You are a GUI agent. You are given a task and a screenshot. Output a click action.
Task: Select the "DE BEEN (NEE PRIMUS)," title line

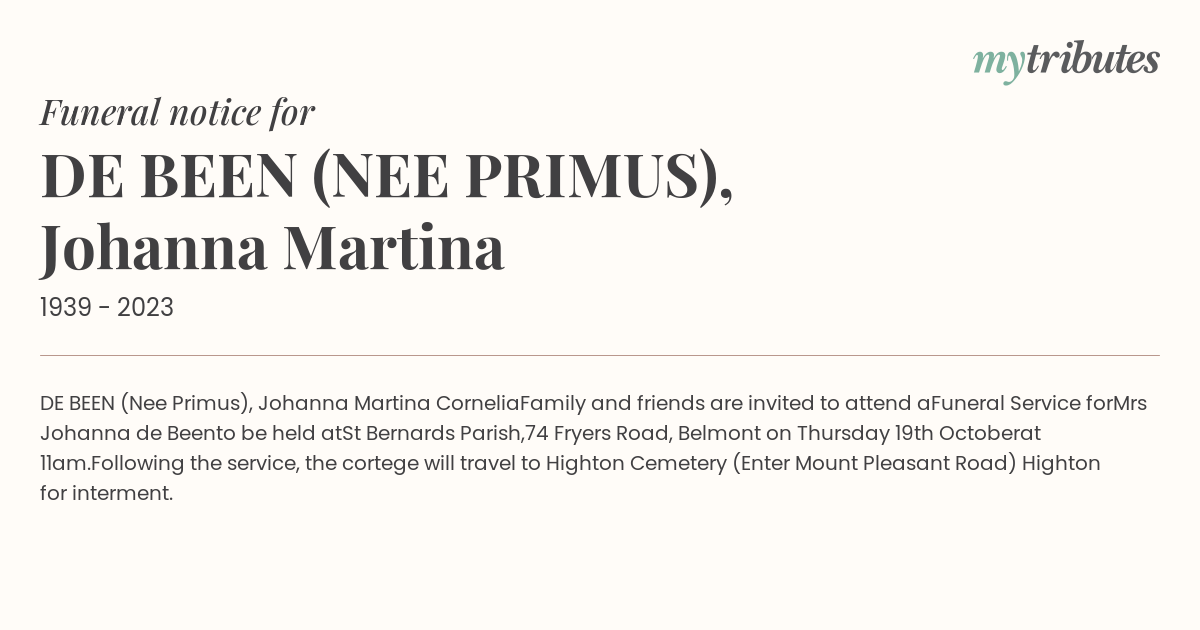pos(387,175)
